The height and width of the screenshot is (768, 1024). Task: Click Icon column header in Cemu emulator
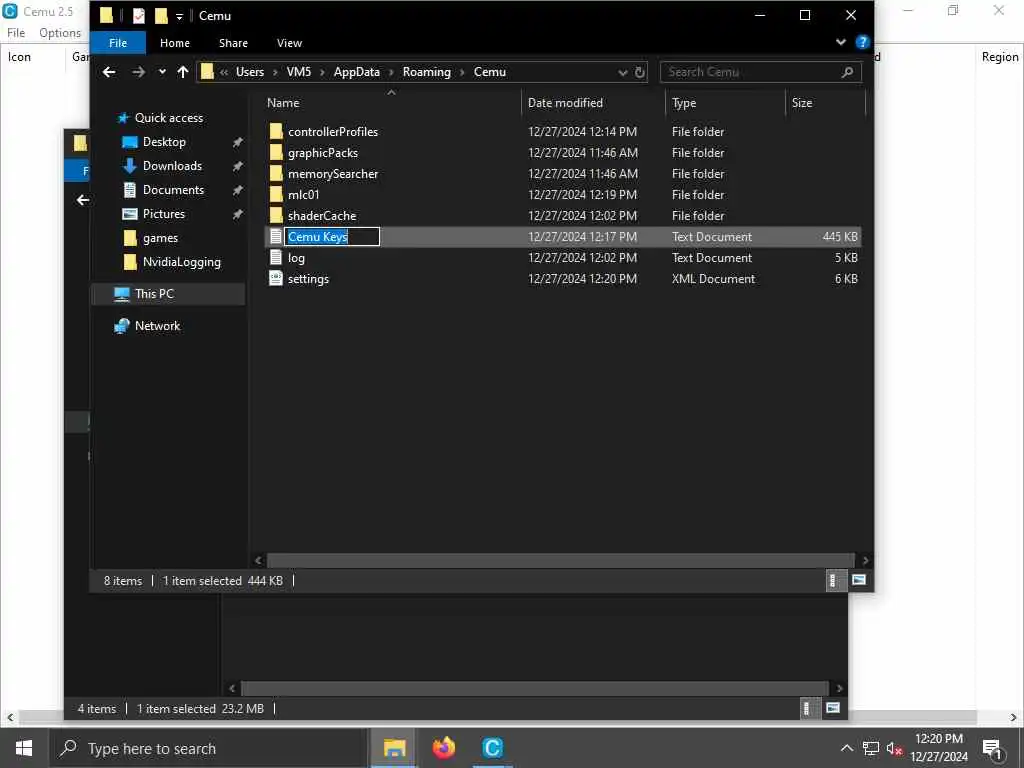[x=20, y=57]
